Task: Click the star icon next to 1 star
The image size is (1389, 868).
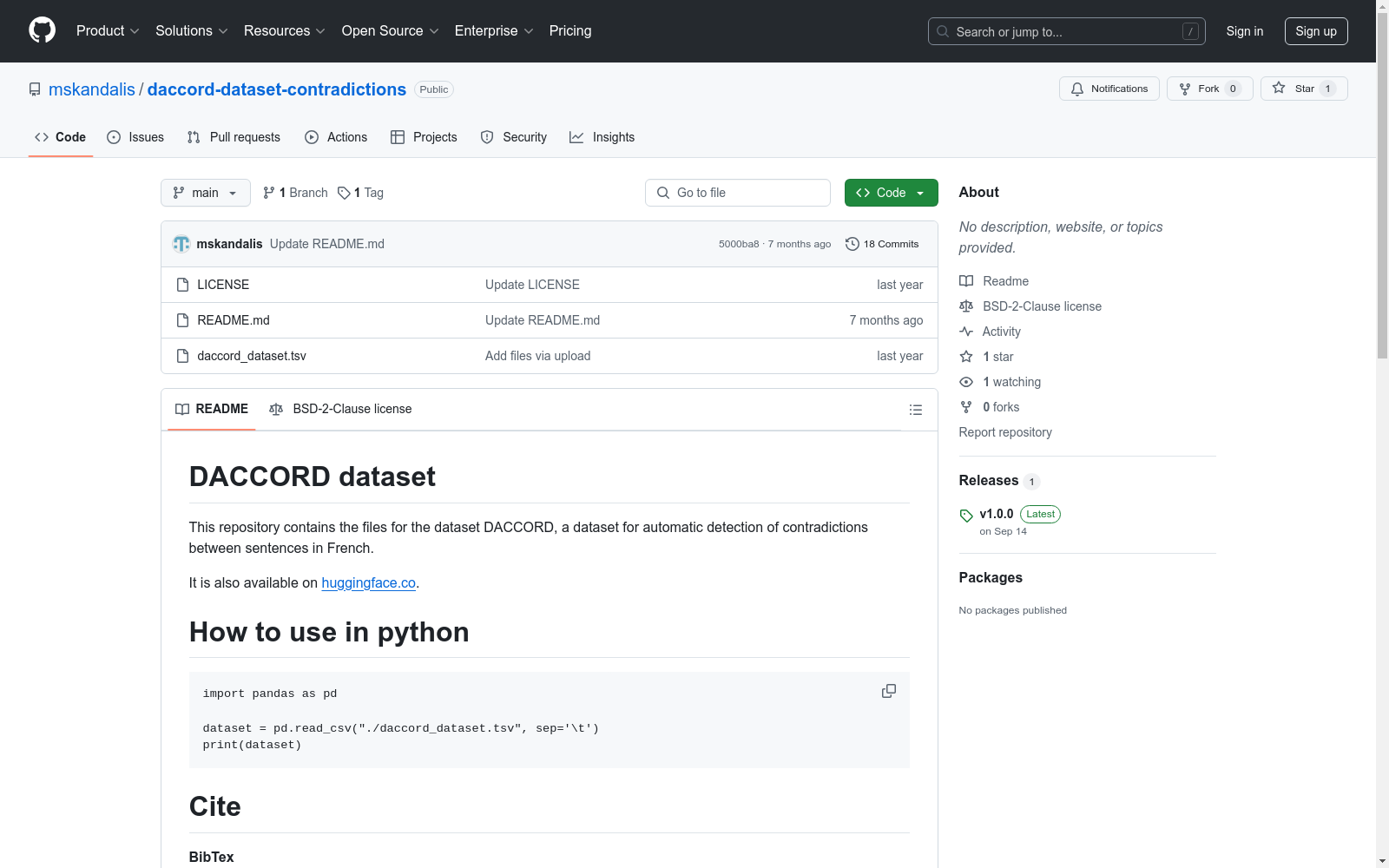Action: click(x=966, y=357)
